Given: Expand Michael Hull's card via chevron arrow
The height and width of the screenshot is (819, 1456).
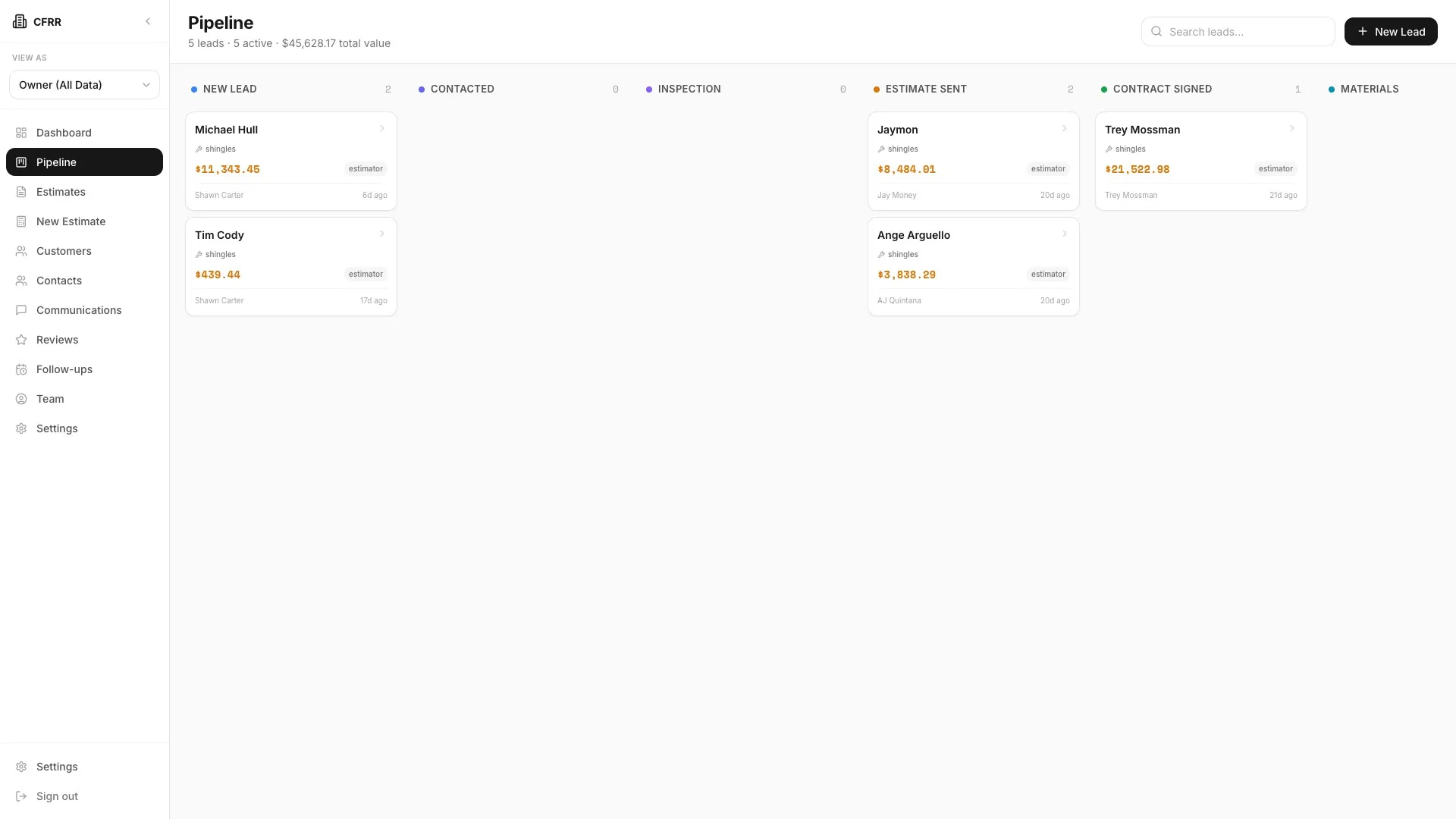Looking at the screenshot, I should click(x=382, y=128).
